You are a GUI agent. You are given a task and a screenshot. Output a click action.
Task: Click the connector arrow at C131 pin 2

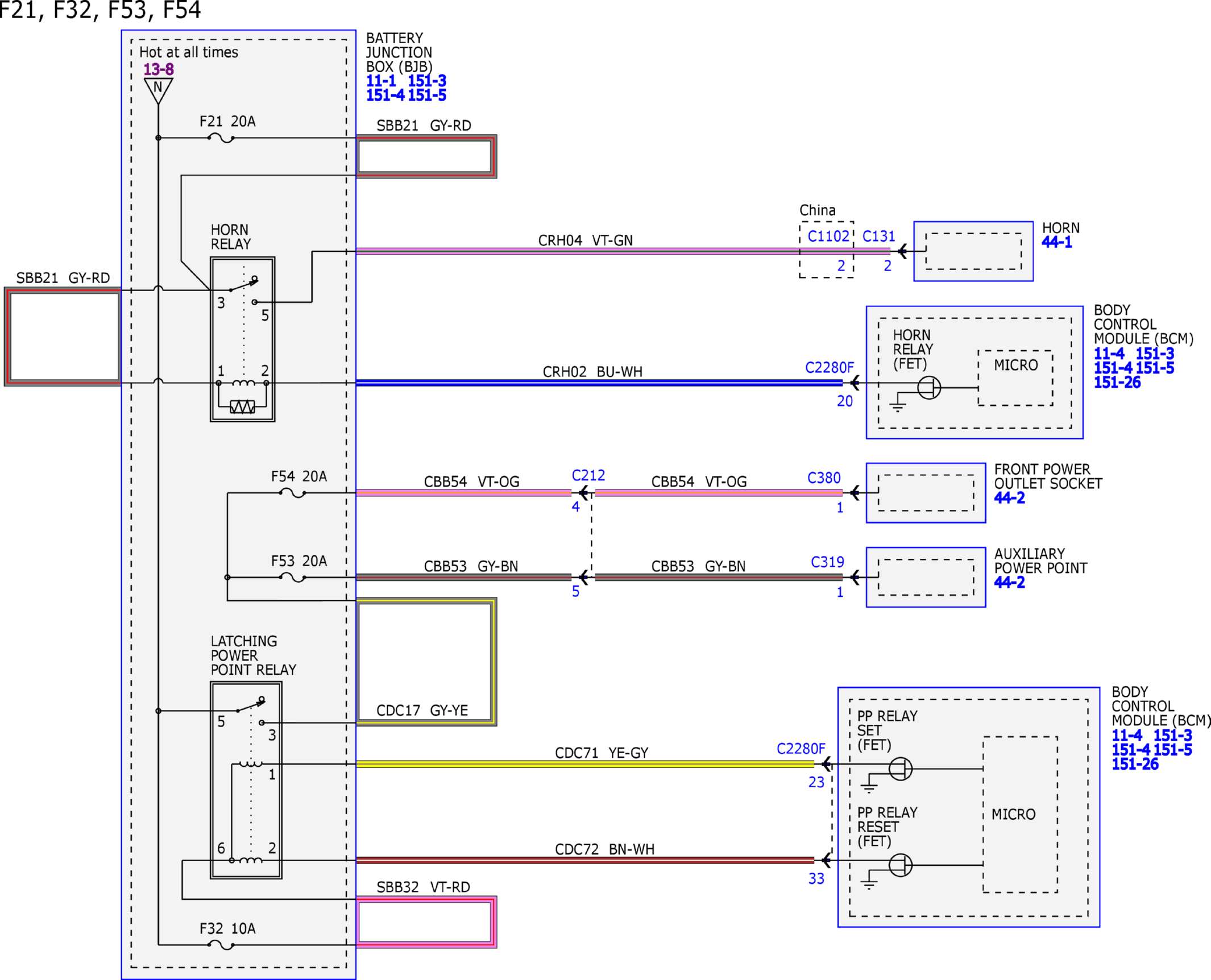[x=902, y=251]
